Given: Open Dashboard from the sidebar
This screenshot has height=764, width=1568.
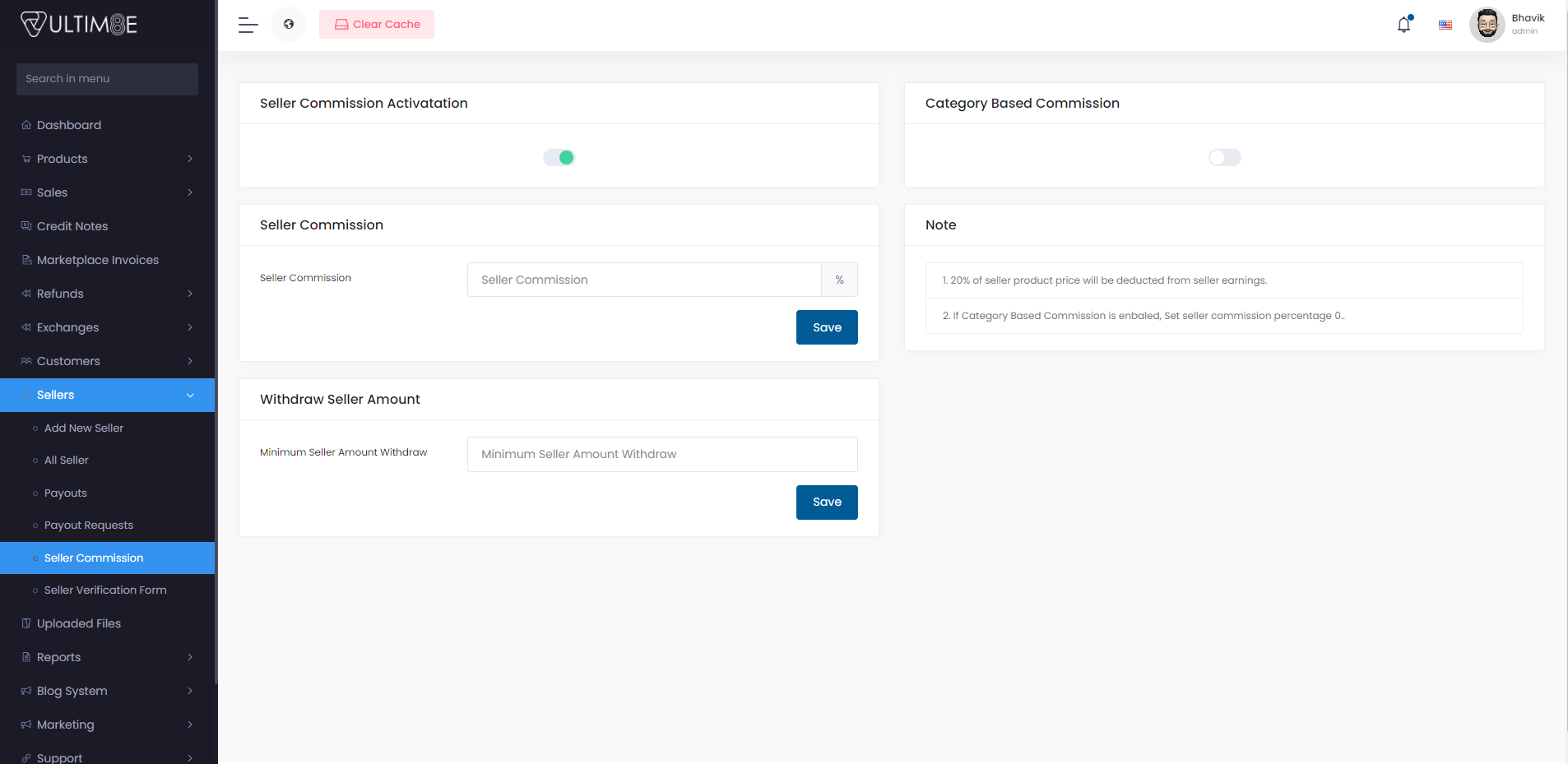Looking at the screenshot, I should 69,125.
